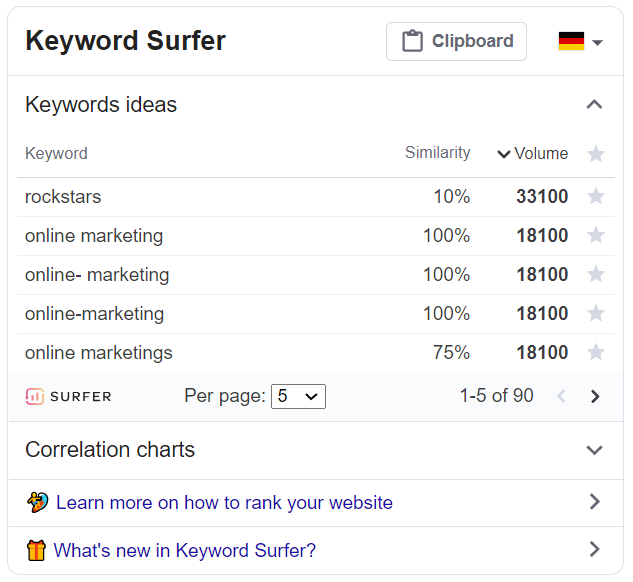633x582 pixels.
Task: Click the '1-5 of 90' pagination text
Action: point(497,396)
